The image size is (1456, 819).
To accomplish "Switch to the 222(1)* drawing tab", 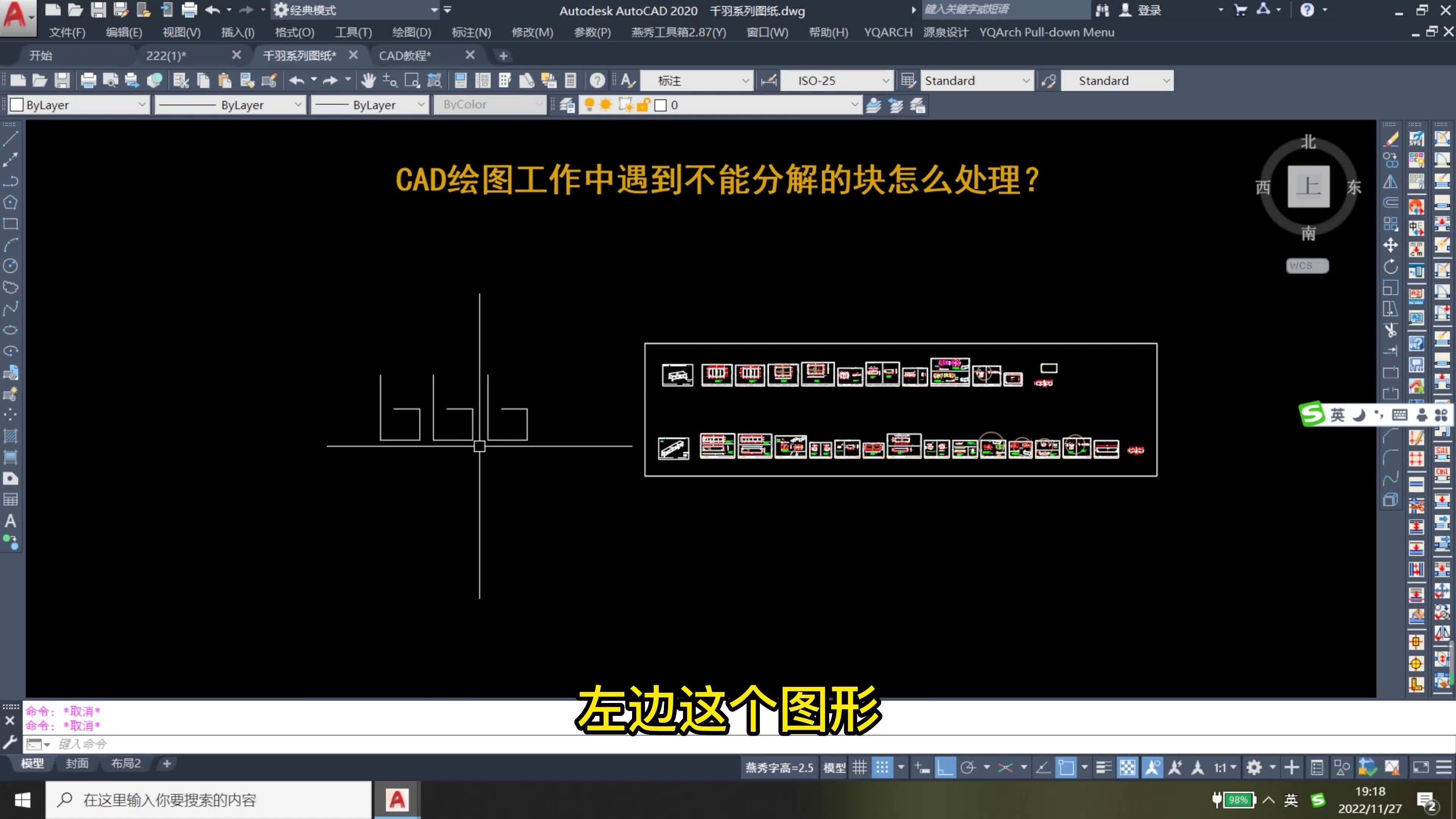I will 166,55.
